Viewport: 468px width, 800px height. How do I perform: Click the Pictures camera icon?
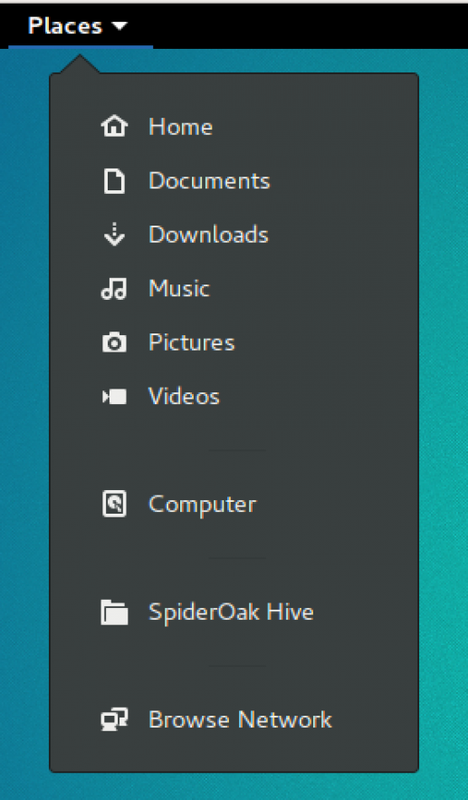click(x=114, y=342)
